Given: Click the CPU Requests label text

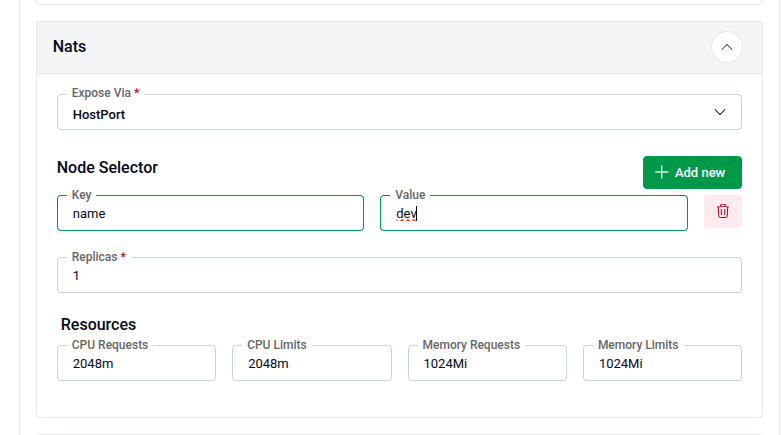Looking at the screenshot, I should click(110, 345).
